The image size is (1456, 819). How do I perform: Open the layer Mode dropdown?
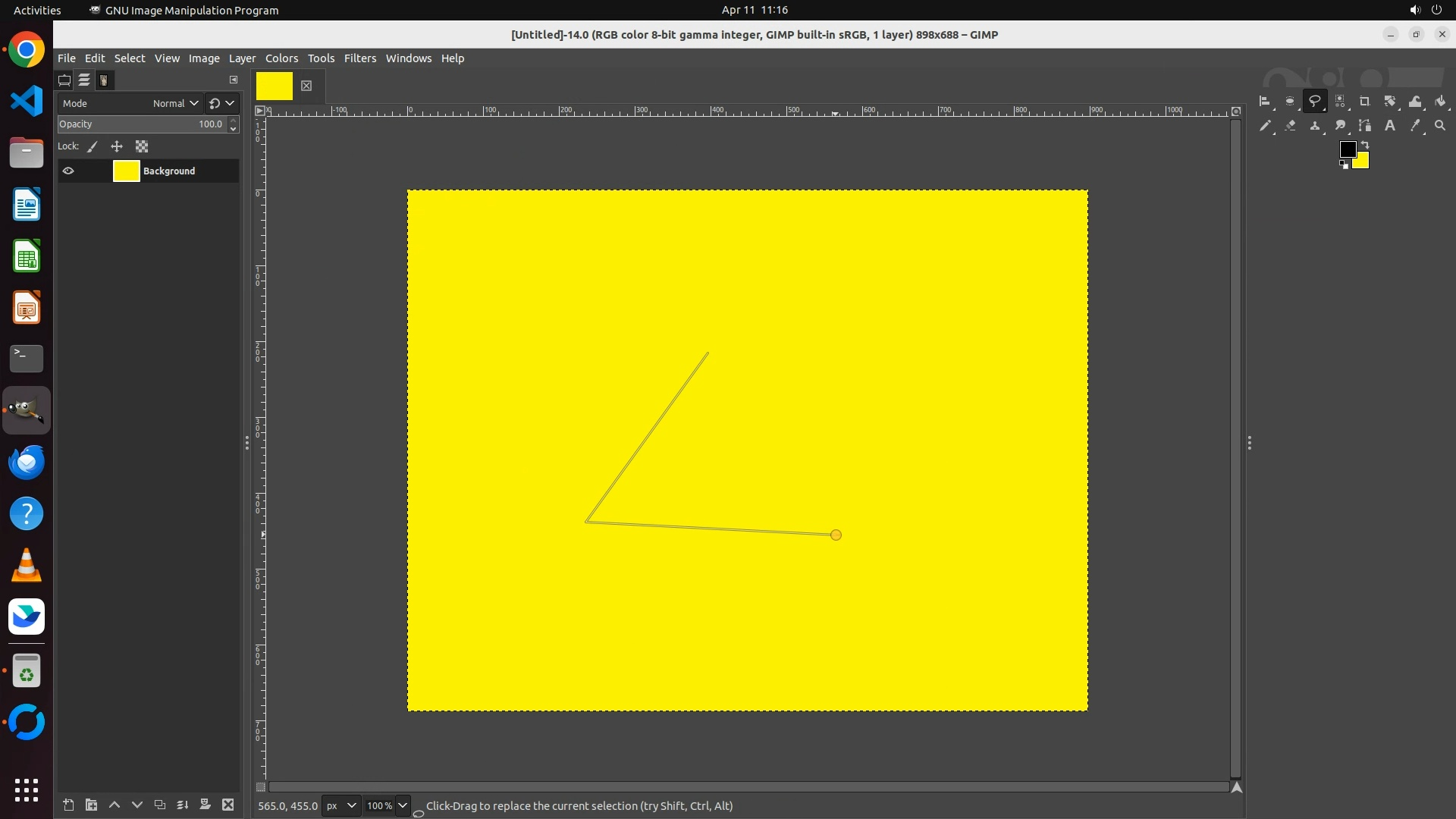point(174,104)
